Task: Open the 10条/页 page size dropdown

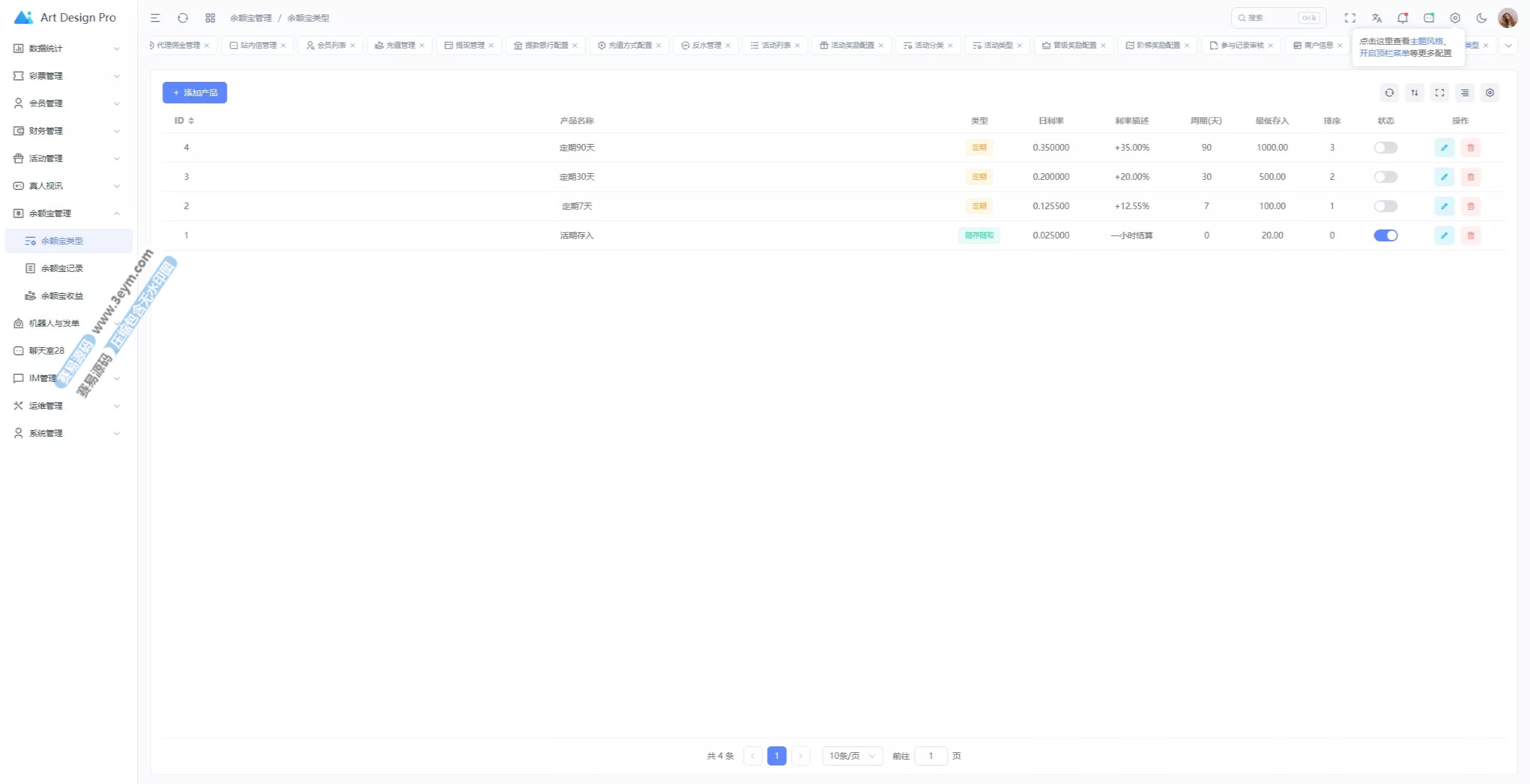Action: (x=852, y=756)
